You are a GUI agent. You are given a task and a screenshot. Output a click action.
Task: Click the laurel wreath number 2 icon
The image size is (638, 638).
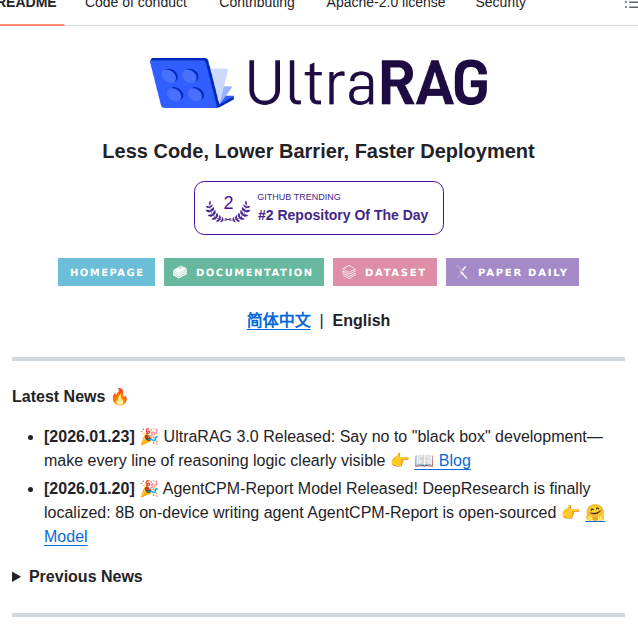pos(228,208)
